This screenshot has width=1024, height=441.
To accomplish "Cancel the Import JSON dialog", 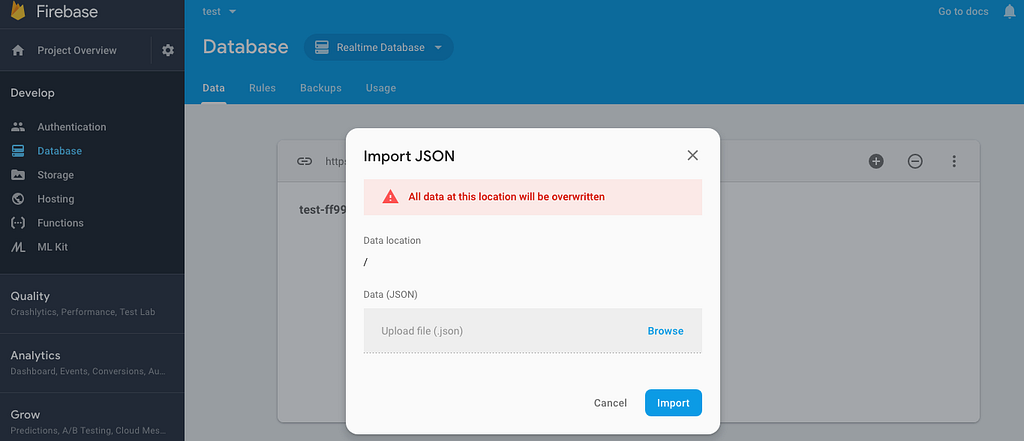I will 610,403.
